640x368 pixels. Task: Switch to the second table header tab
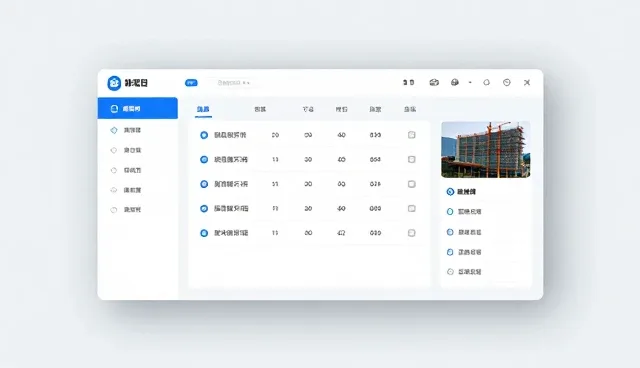[x=260, y=109]
